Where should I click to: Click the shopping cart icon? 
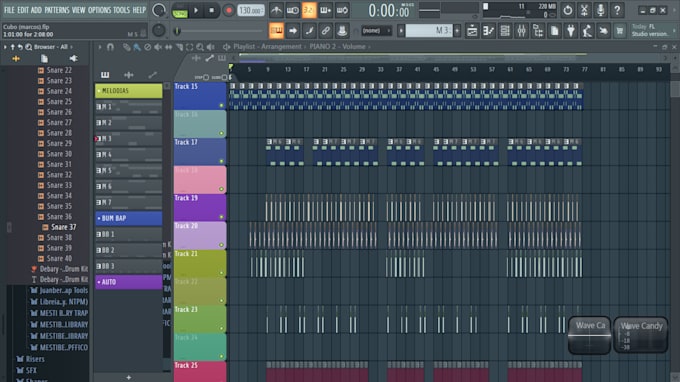point(620,31)
